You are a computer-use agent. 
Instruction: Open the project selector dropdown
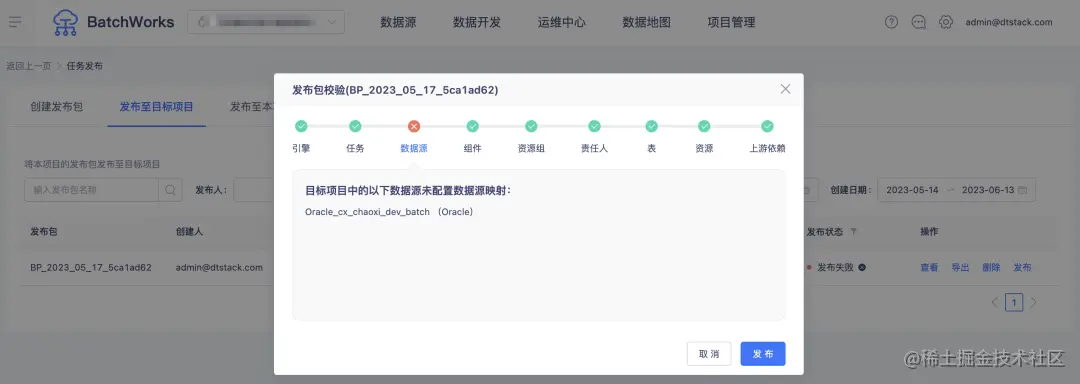266,22
